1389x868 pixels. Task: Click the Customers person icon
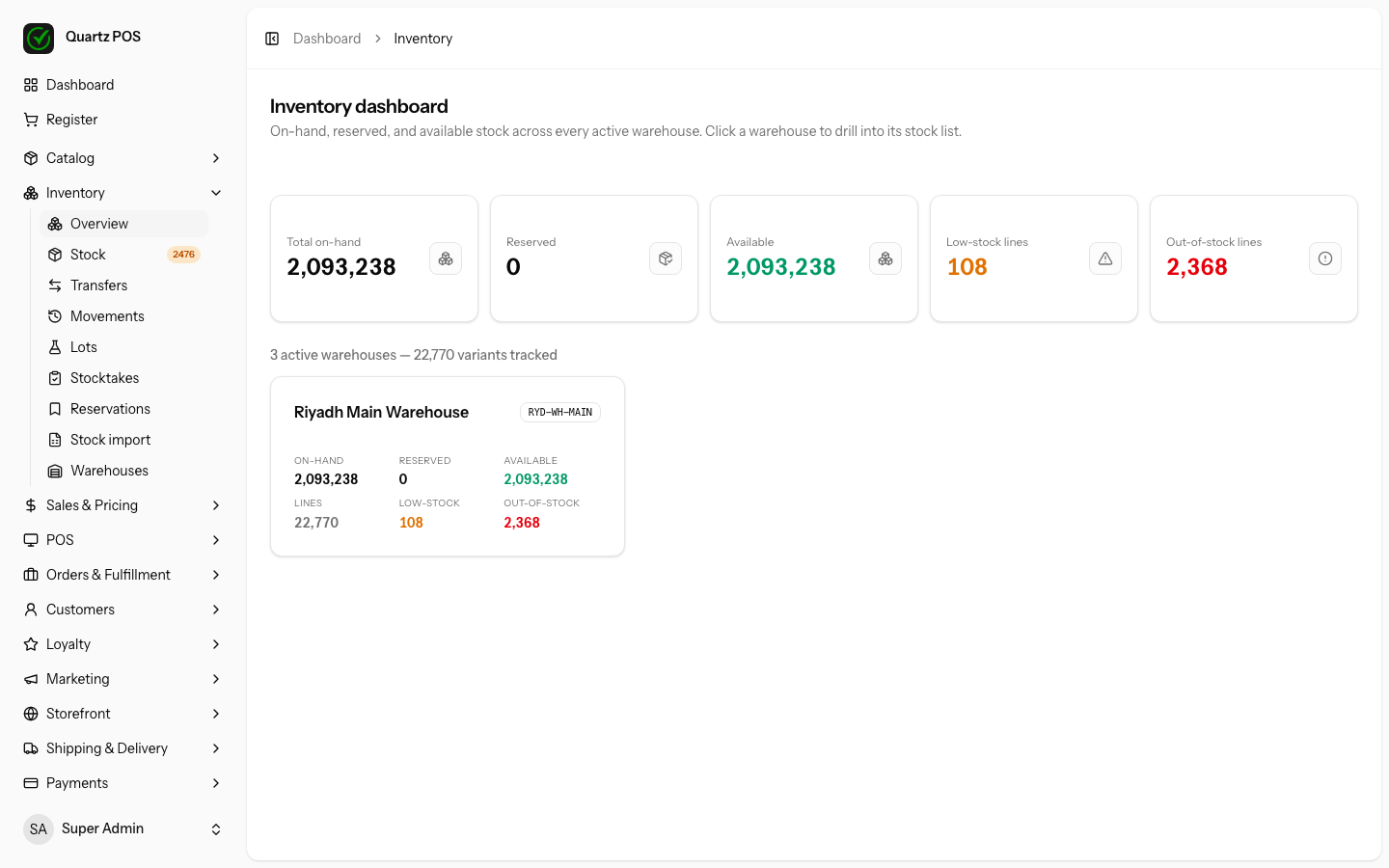[31, 610]
